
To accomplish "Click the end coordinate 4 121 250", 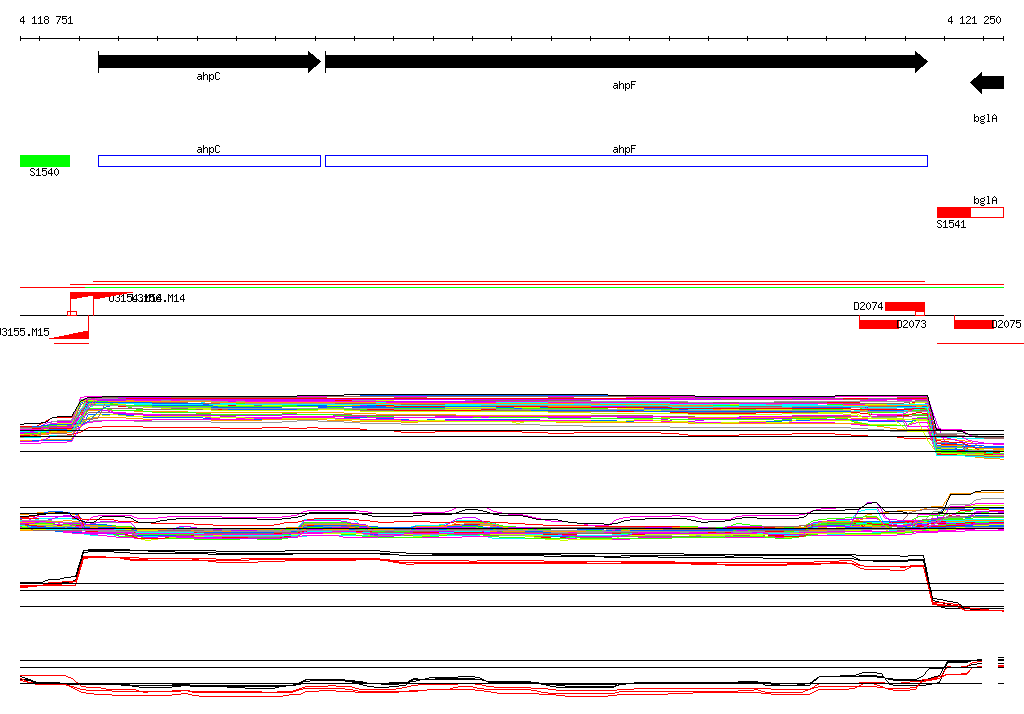I will 974,20.
